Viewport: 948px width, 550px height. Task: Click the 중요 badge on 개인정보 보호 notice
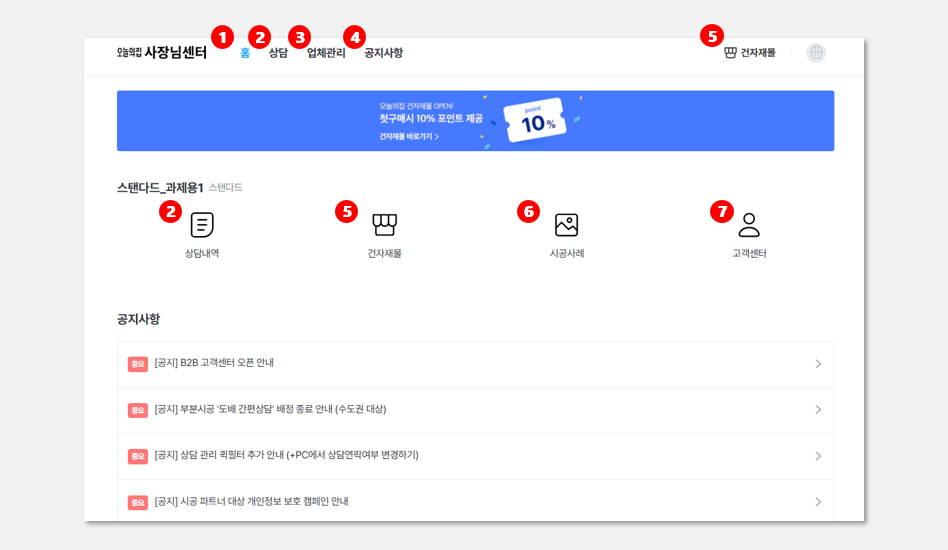point(138,502)
